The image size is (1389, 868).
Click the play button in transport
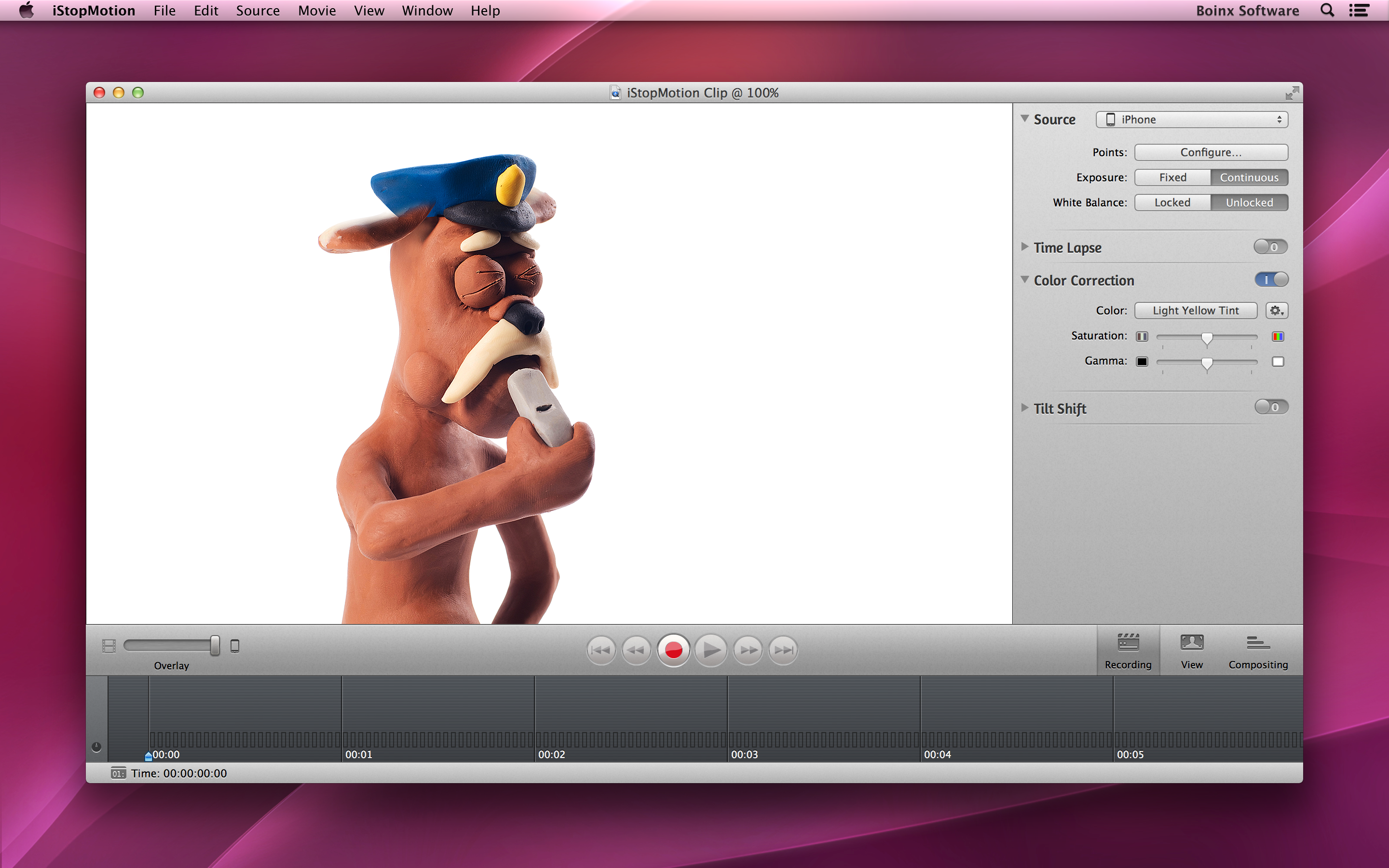pos(710,650)
